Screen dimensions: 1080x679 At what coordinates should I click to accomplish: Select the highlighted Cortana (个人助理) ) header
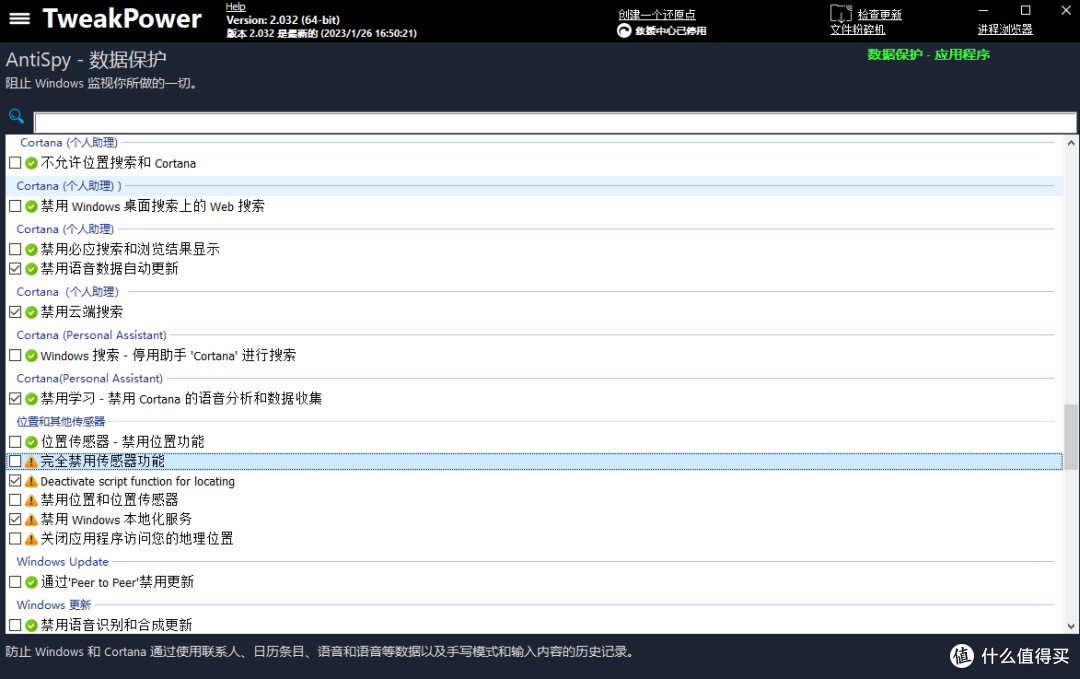69,186
